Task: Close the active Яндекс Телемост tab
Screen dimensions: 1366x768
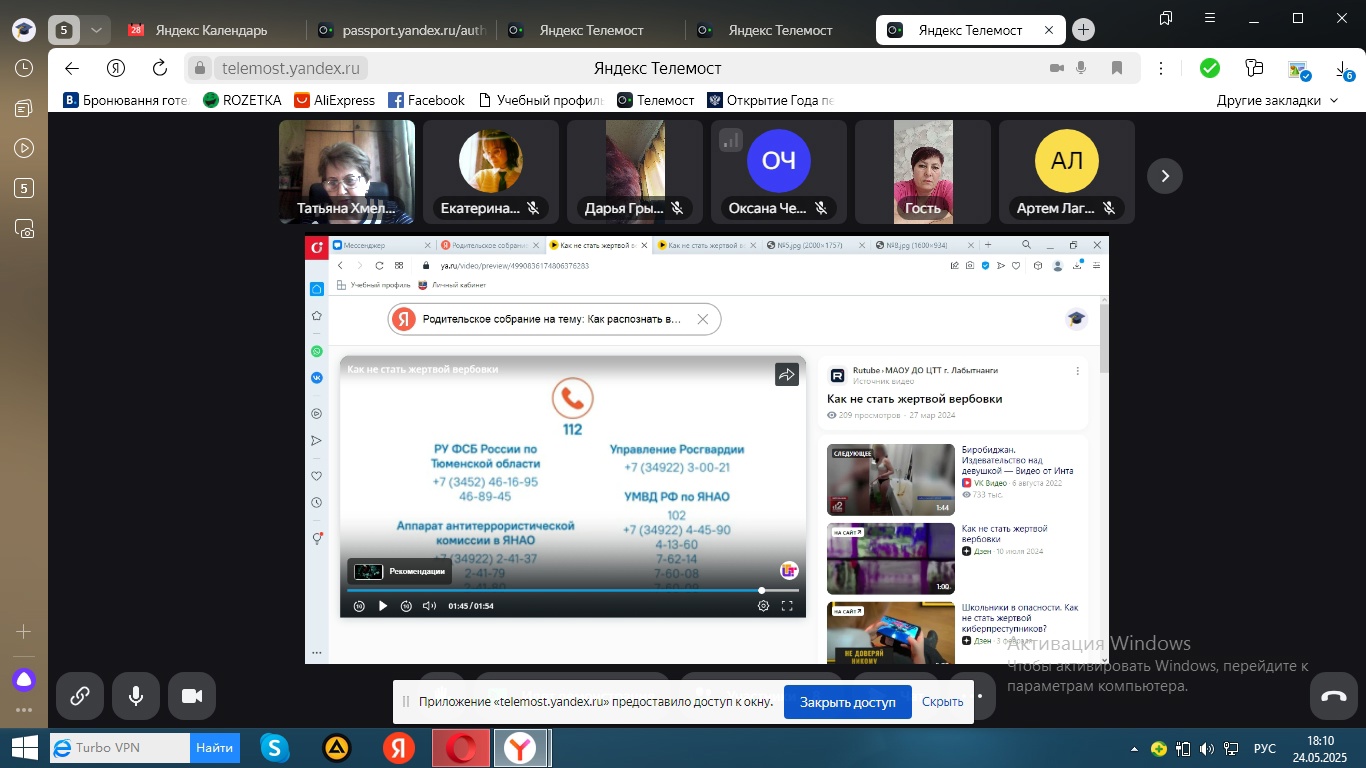Action: click(1049, 30)
